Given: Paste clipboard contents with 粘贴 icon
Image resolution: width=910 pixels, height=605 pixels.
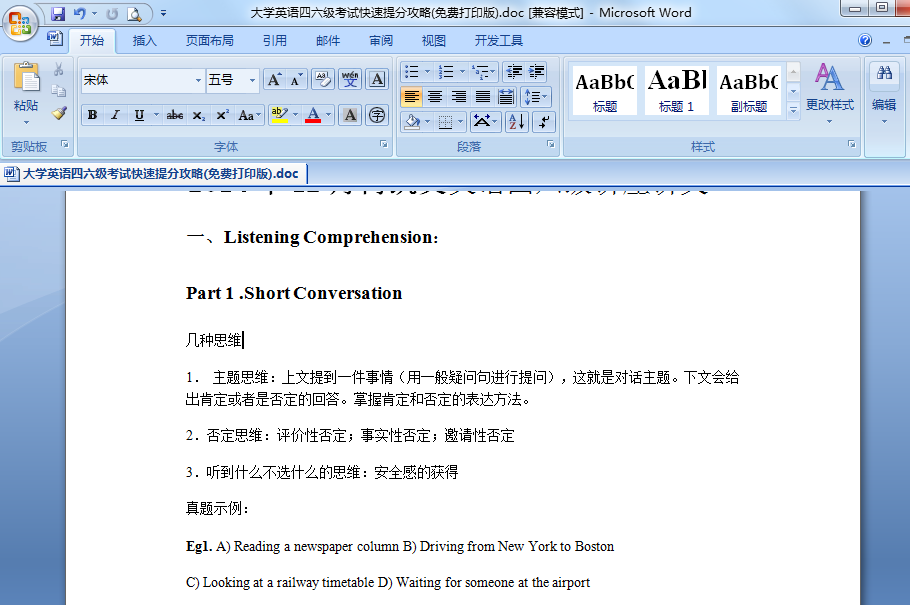Looking at the screenshot, I should [x=26, y=77].
